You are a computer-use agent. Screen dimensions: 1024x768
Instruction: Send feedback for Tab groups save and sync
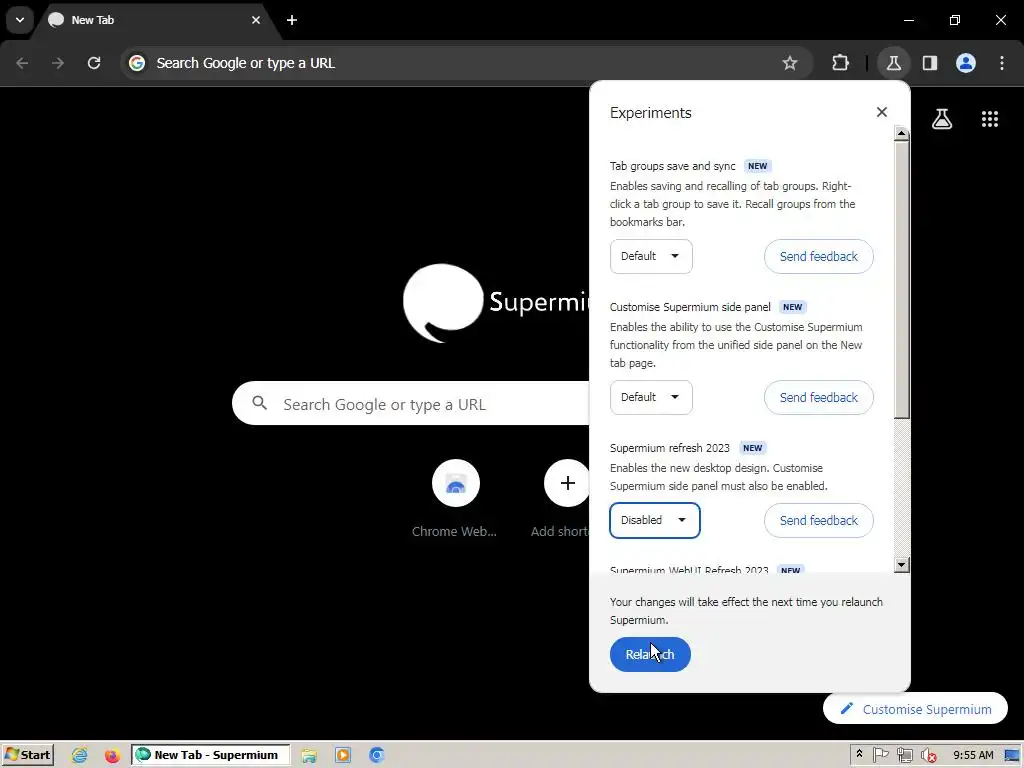[x=818, y=257]
